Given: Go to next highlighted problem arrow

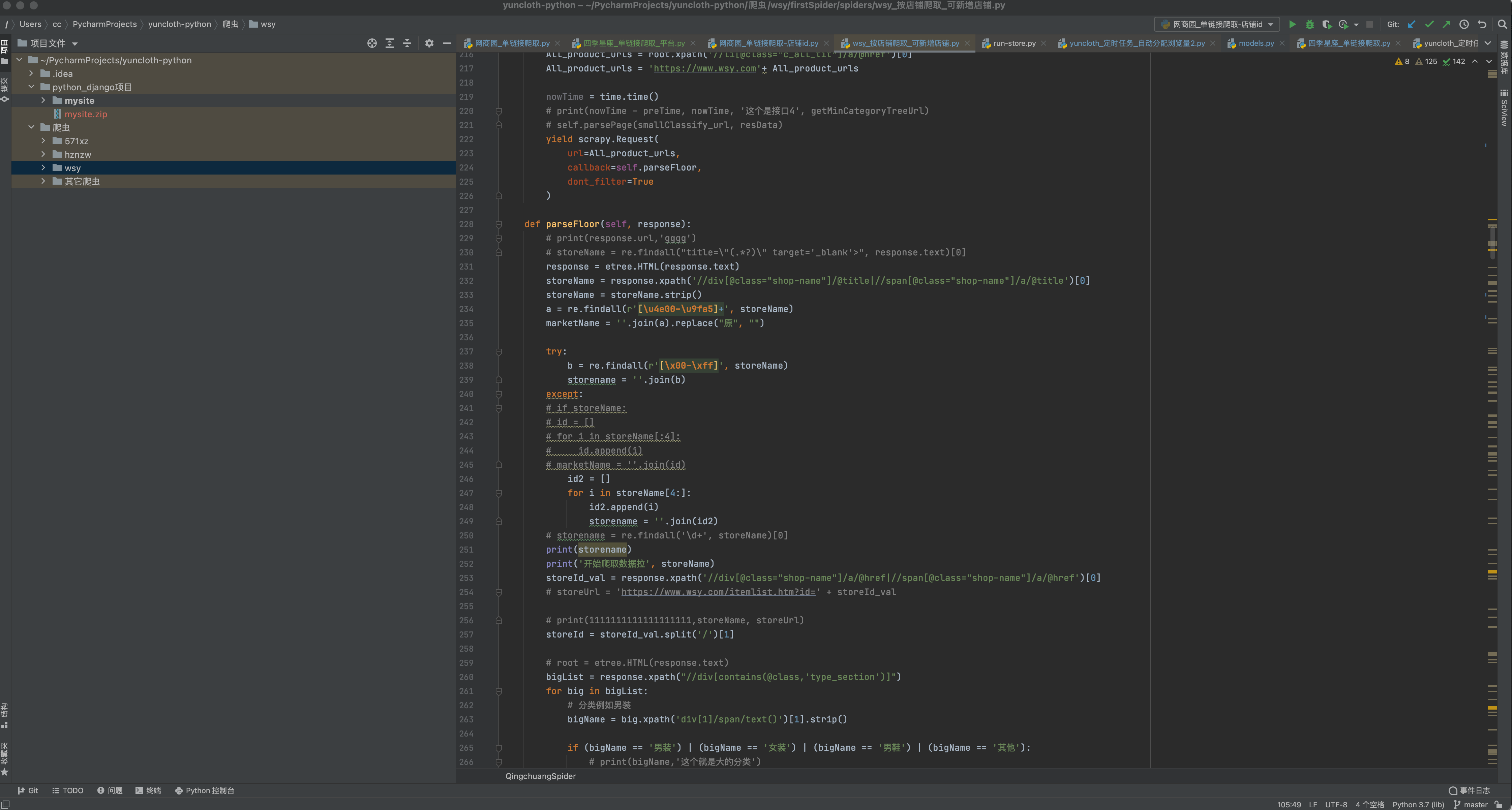Looking at the screenshot, I should coord(1489,62).
